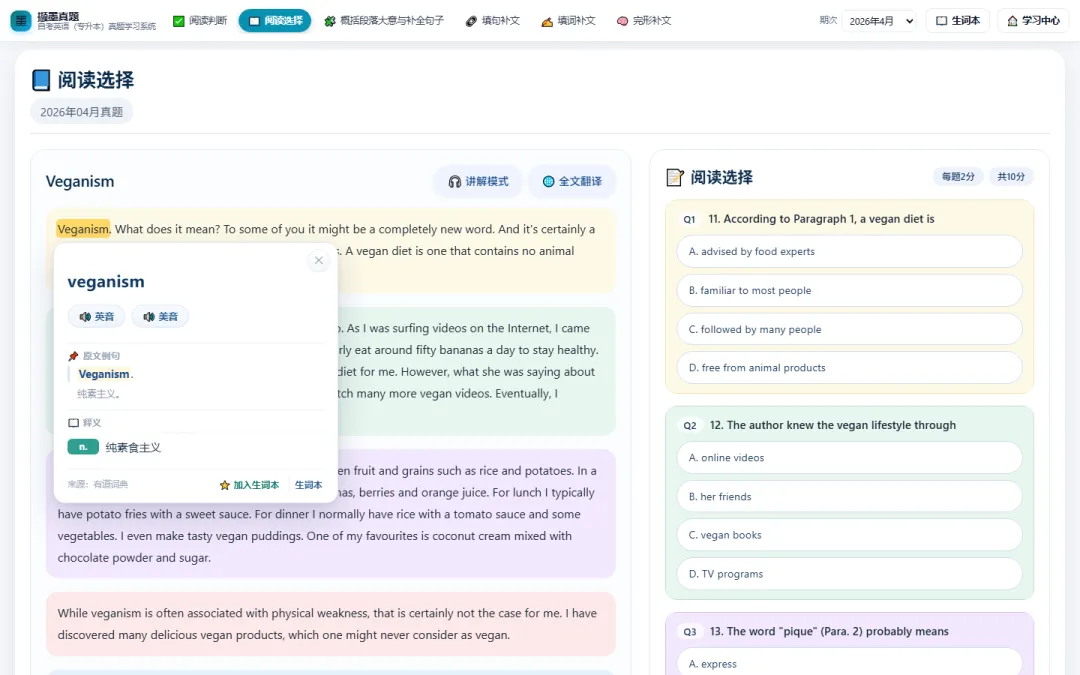
Task: Enable 讲解模式 for the passage
Action: (x=478, y=181)
